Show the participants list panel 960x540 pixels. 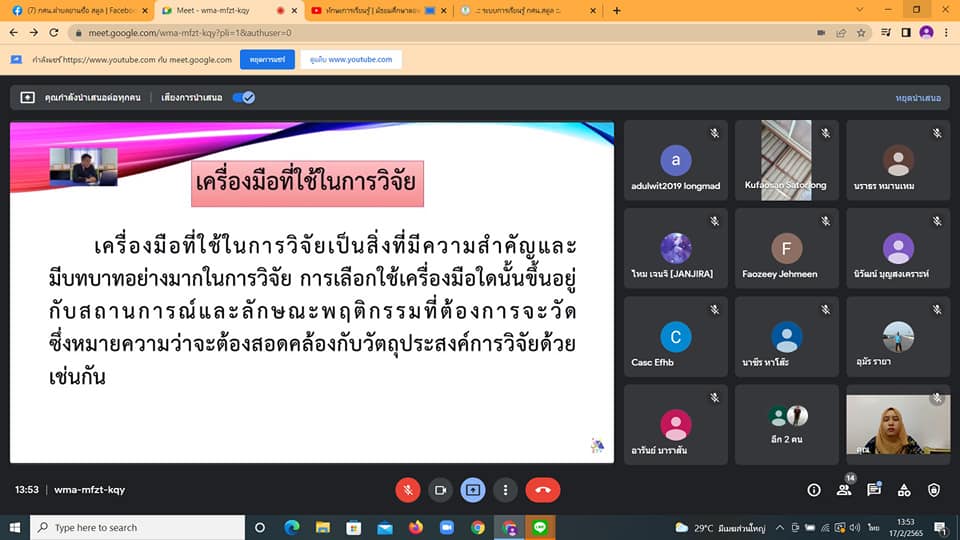[844, 490]
